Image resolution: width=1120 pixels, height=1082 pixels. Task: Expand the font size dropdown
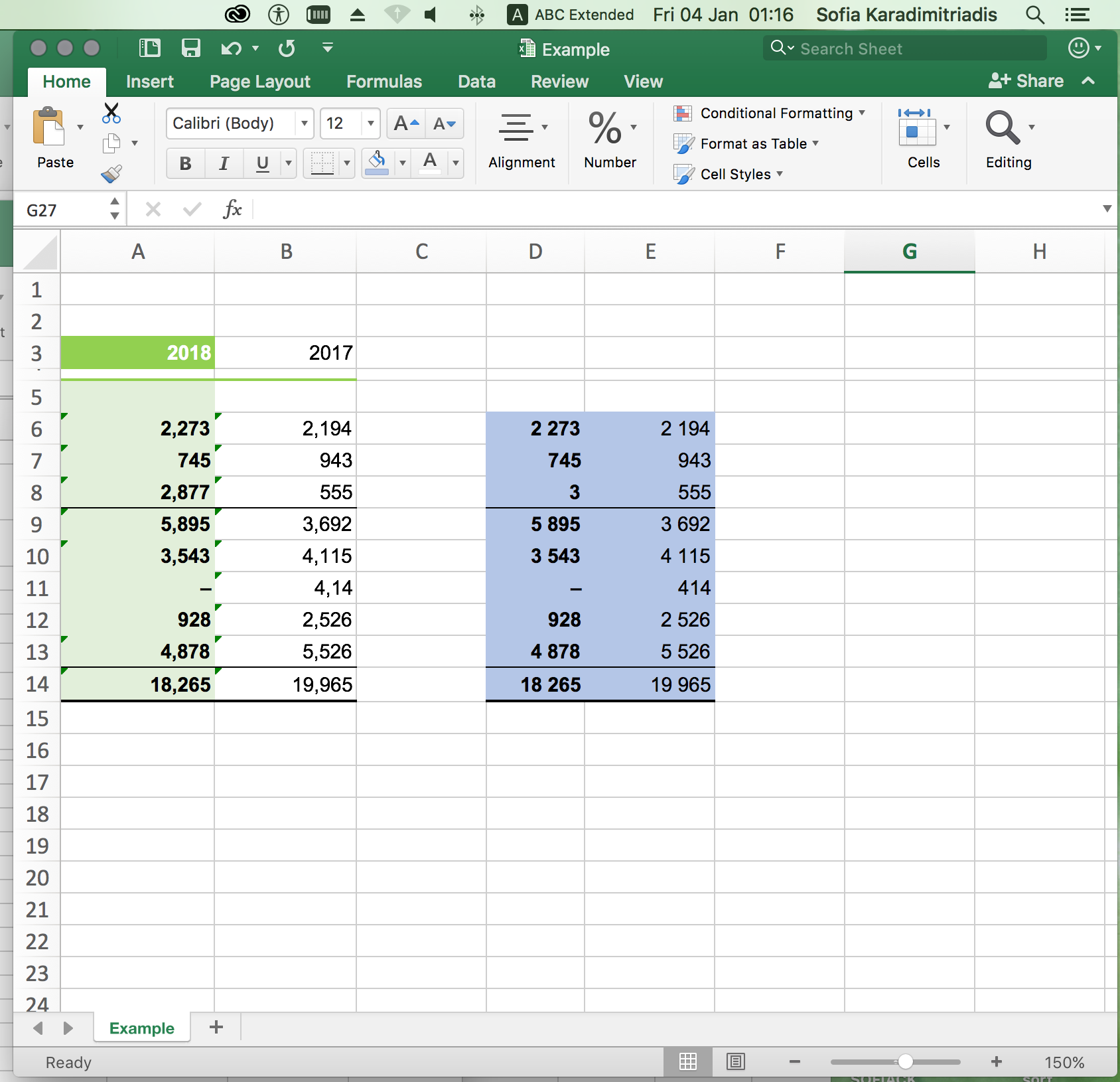[x=369, y=123]
